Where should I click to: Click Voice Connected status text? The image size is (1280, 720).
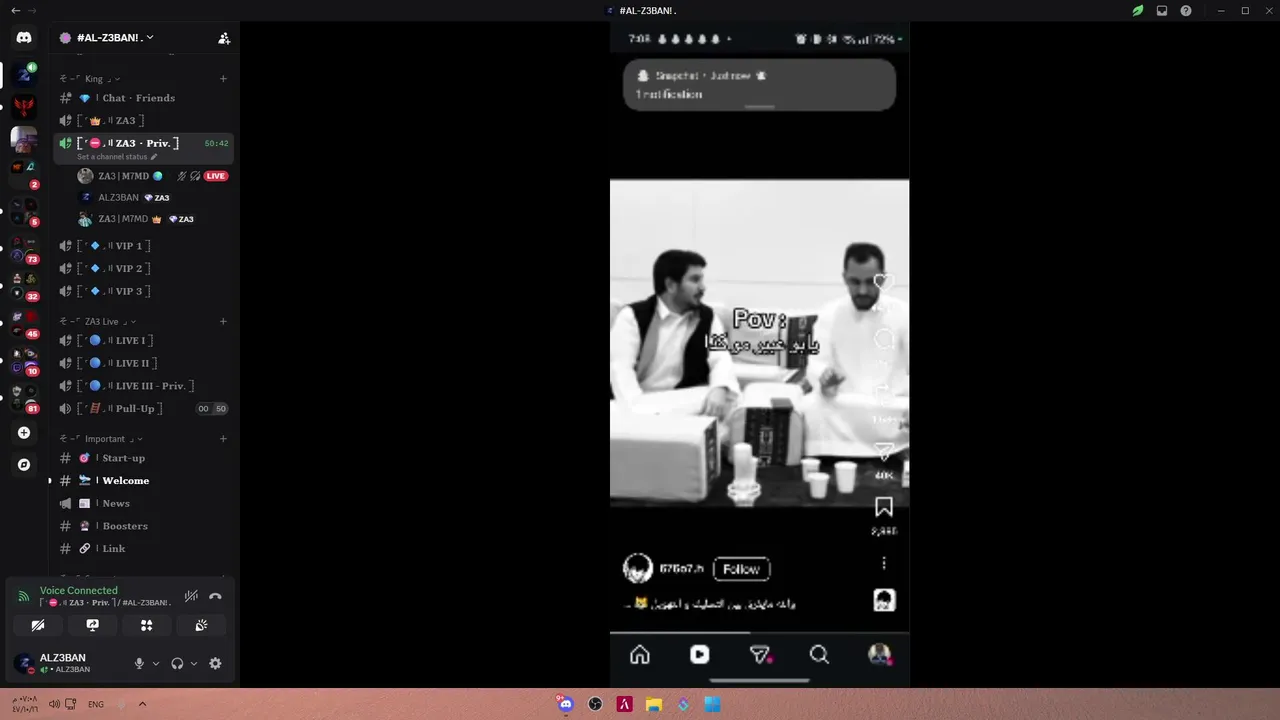coord(79,591)
